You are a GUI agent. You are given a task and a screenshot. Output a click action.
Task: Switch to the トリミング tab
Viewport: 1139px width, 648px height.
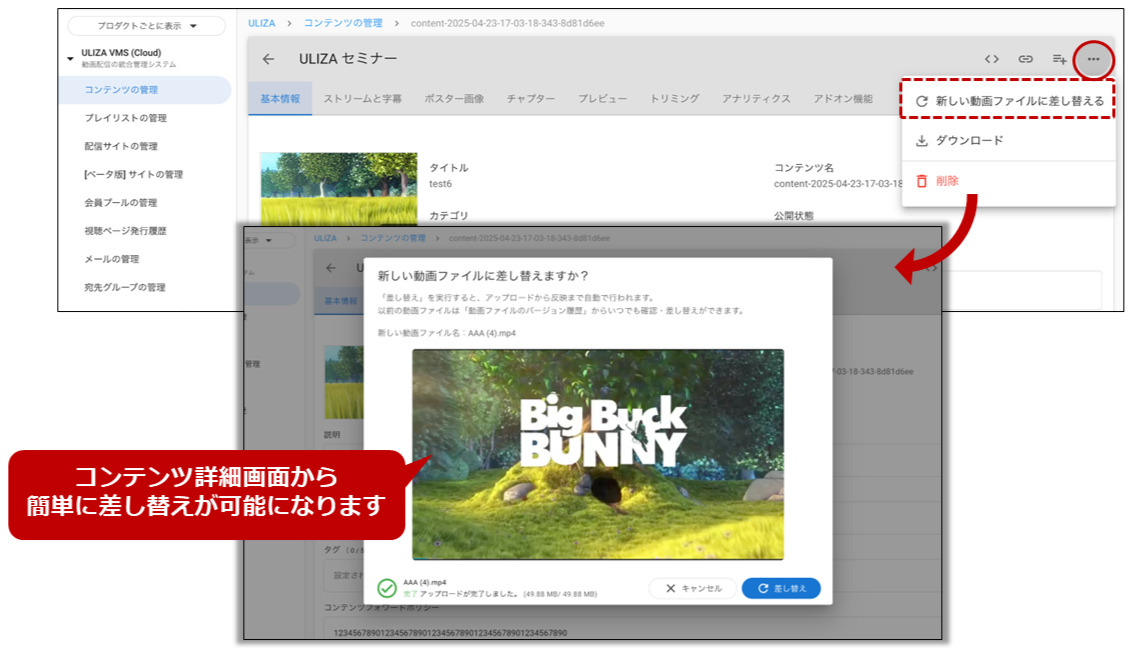pos(674,99)
